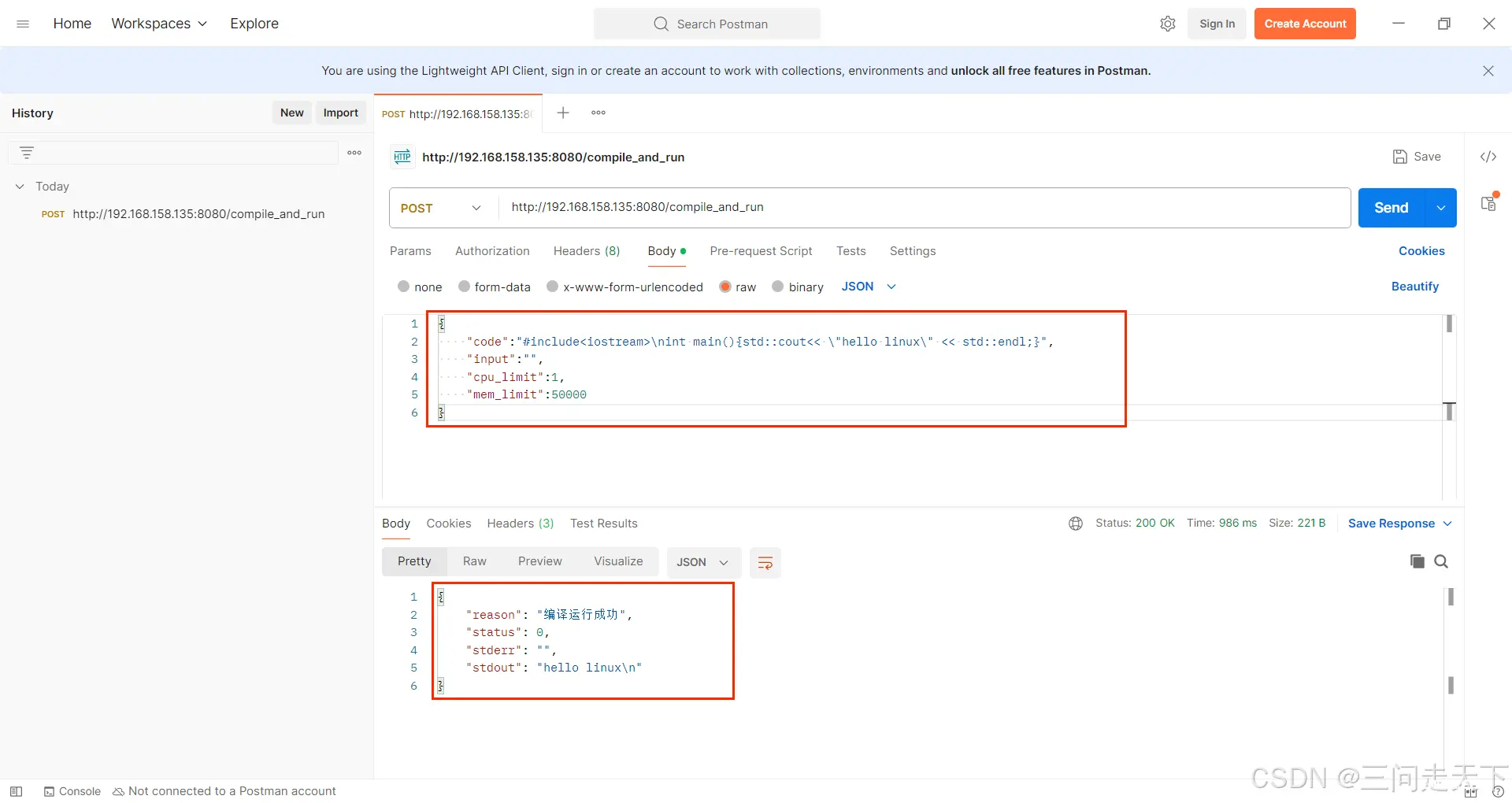Viewport: 1512px width, 803px height.
Task: Go to Home
Action: coord(72,24)
